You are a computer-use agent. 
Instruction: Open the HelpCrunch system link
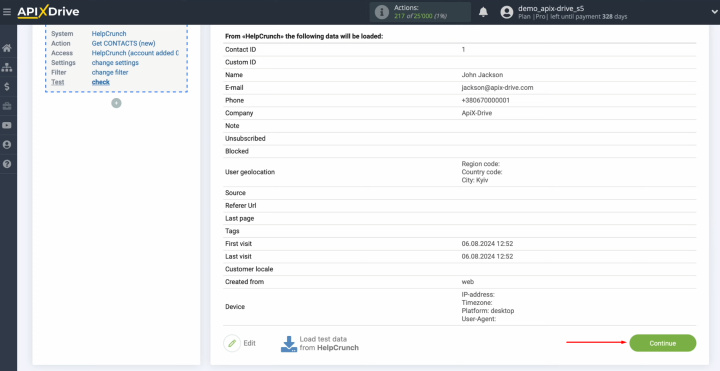point(109,34)
